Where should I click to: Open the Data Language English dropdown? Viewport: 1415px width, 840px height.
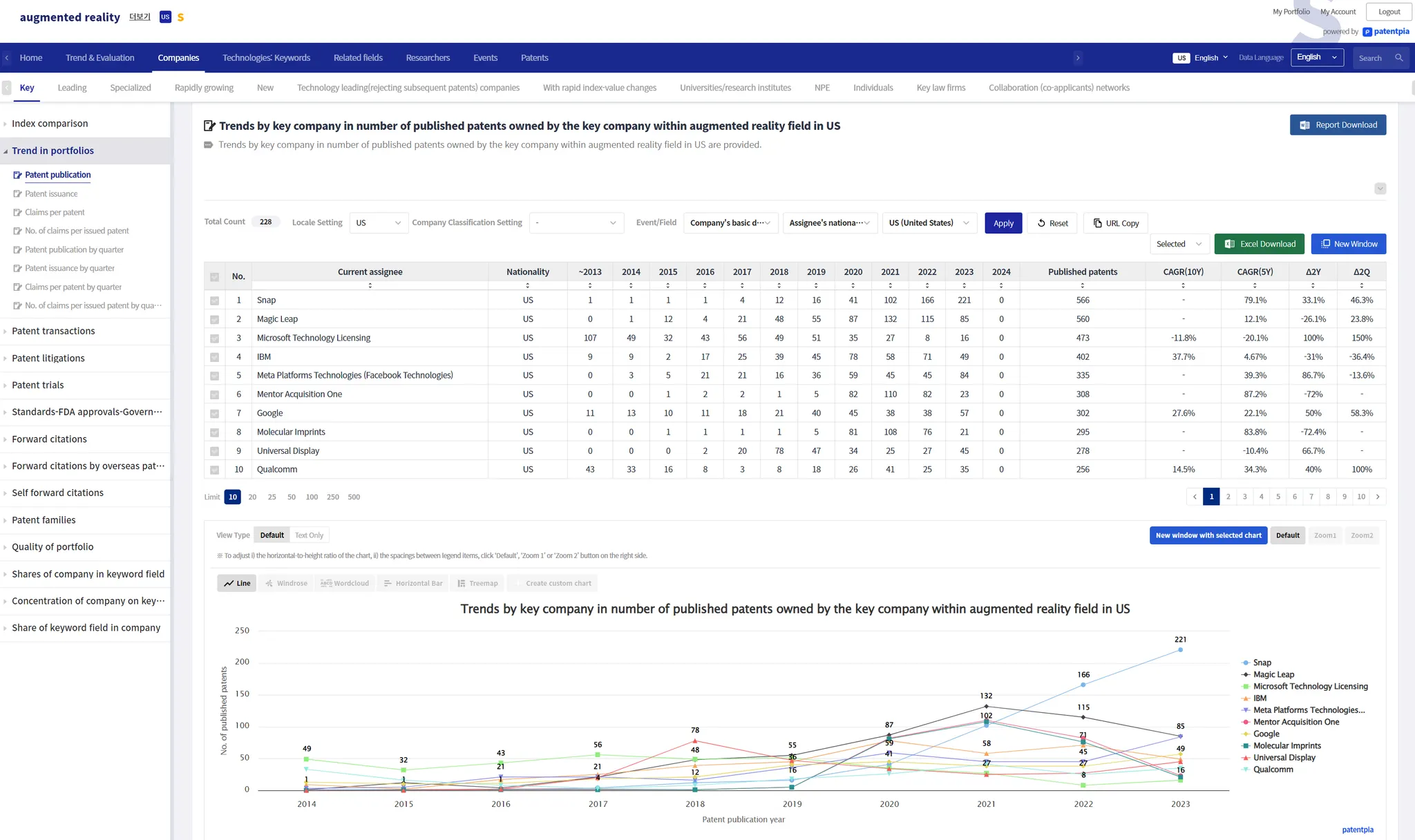1316,57
